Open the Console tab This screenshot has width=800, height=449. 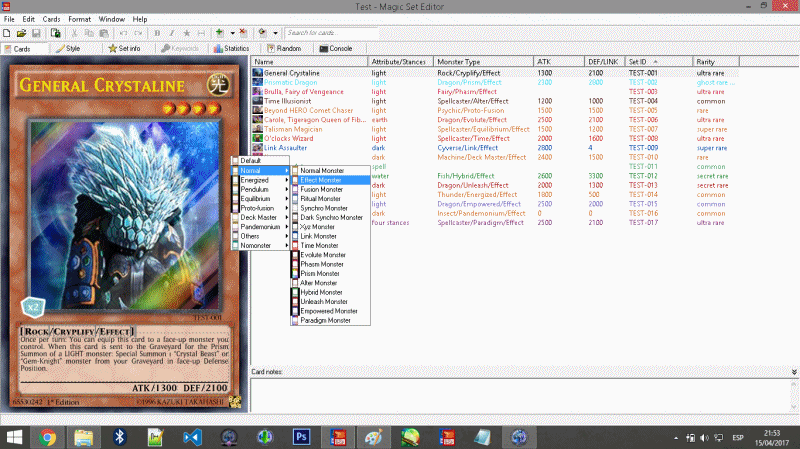[x=336, y=48]
